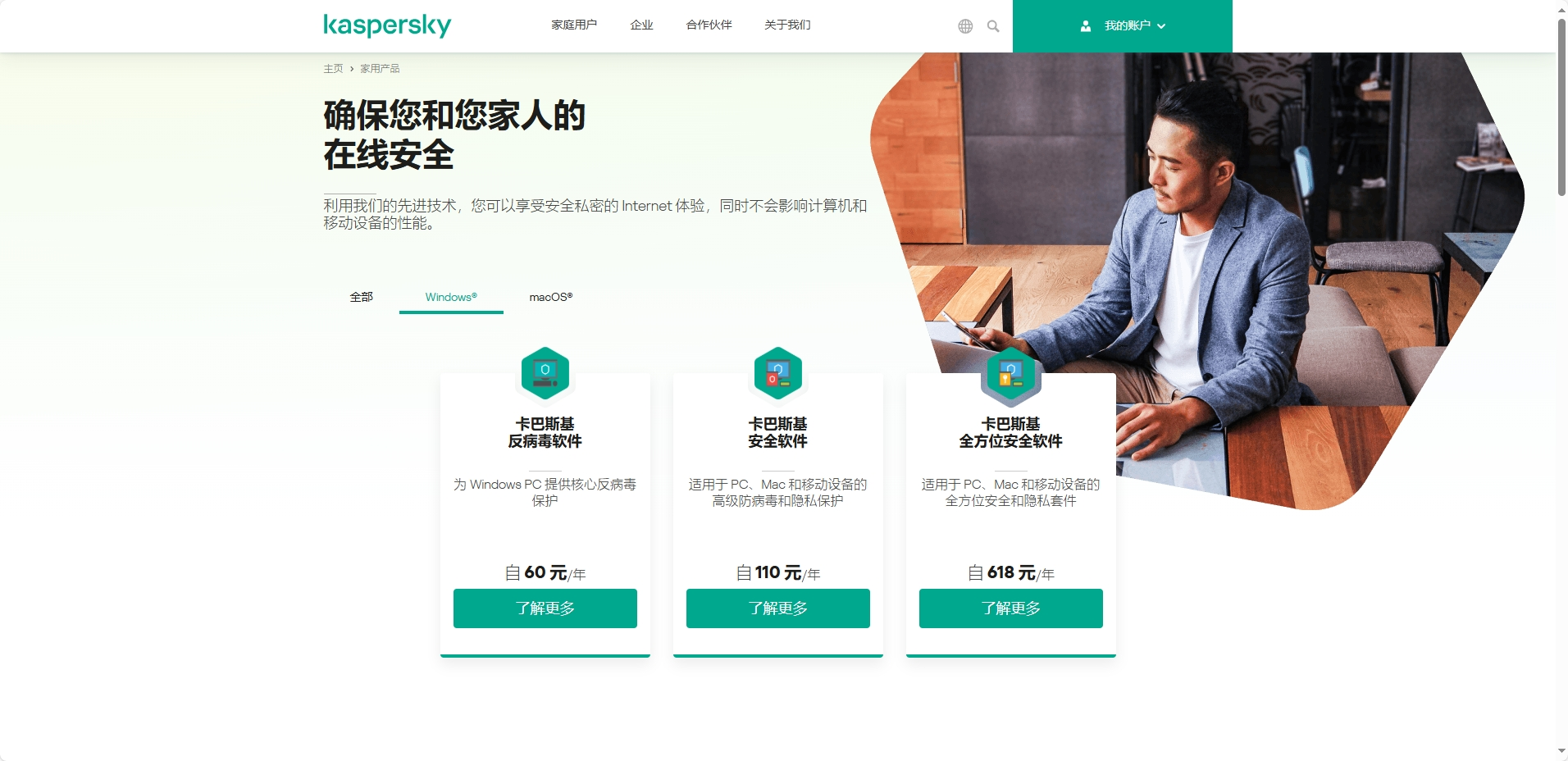This screenshot has width=1568, height=761.
Task: Click the 卡巴斯基安全软件 hexagon product icon
Action: [778, 373]
